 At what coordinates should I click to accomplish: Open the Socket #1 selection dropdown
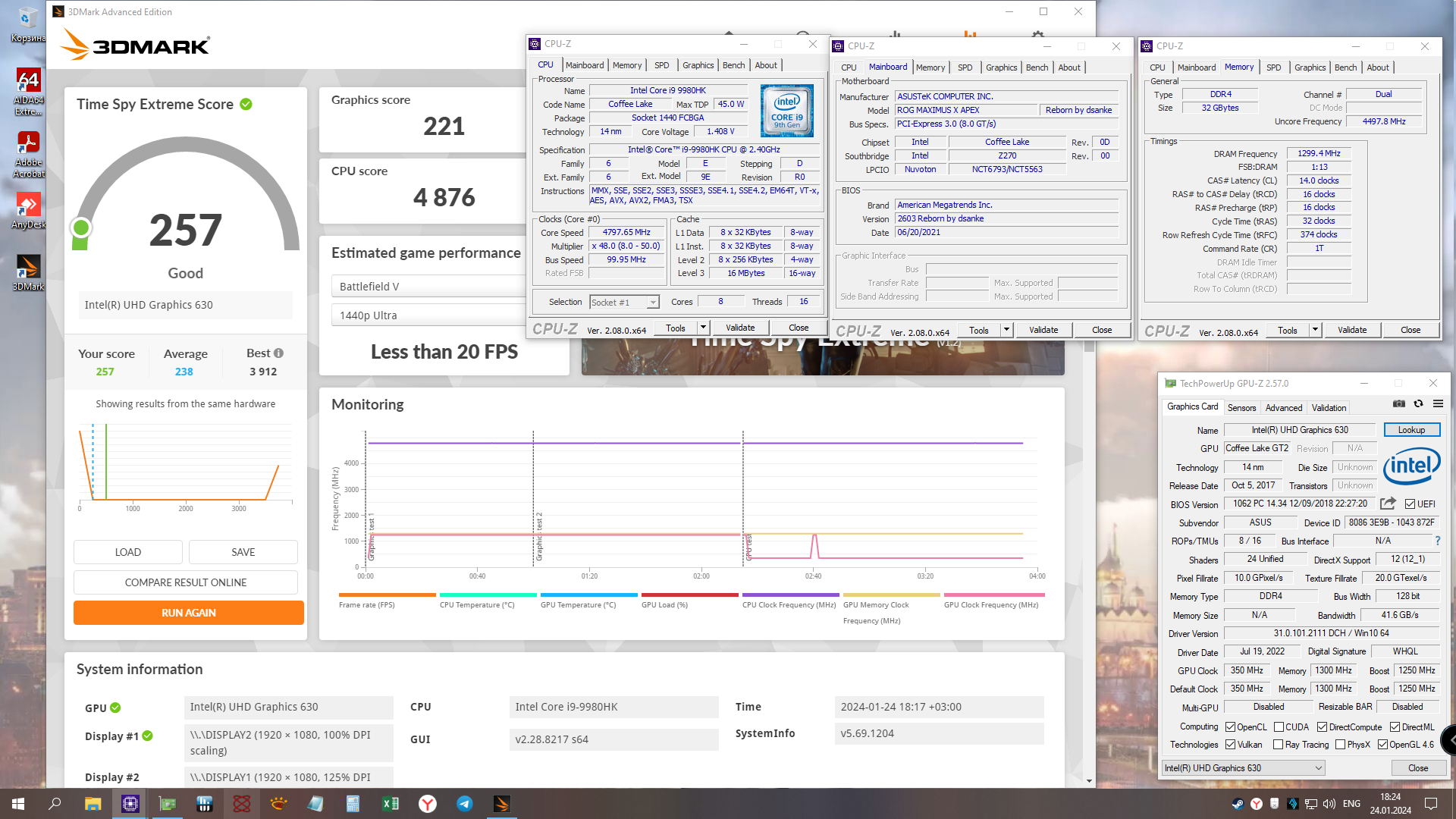pyautogui.click(x=624, y=303)
